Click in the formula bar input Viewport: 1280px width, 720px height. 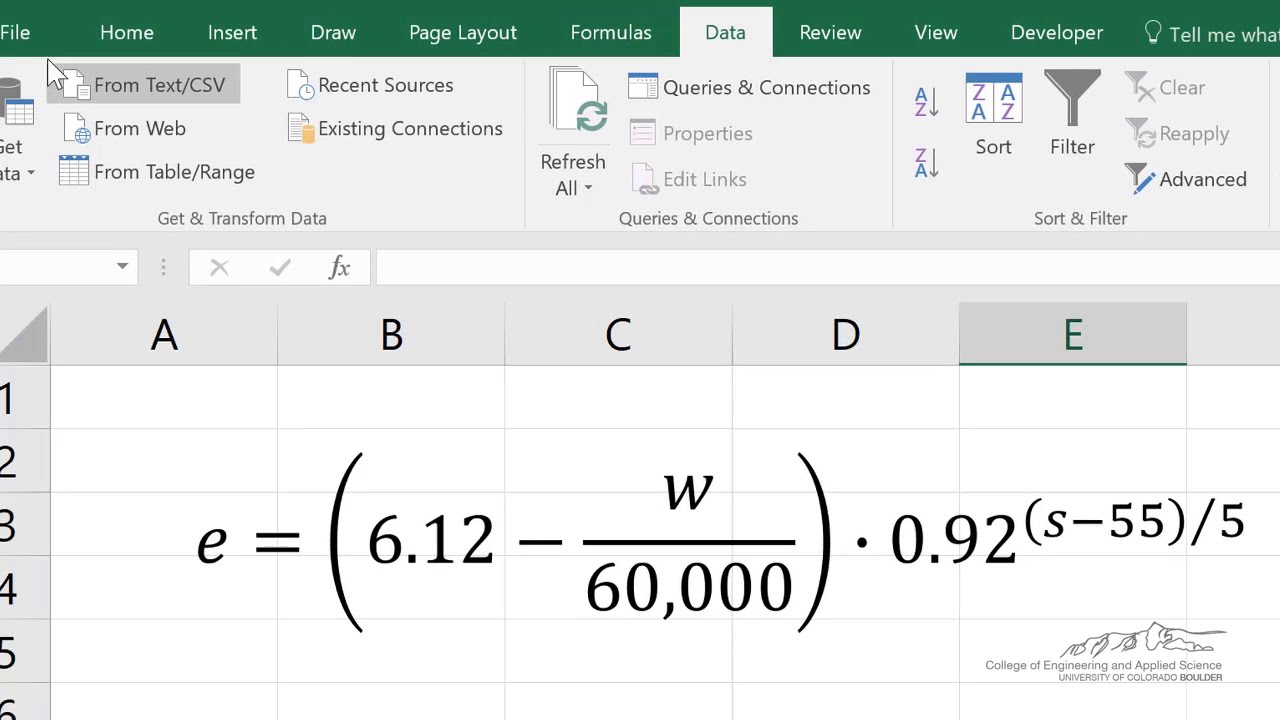click(826, 267)
